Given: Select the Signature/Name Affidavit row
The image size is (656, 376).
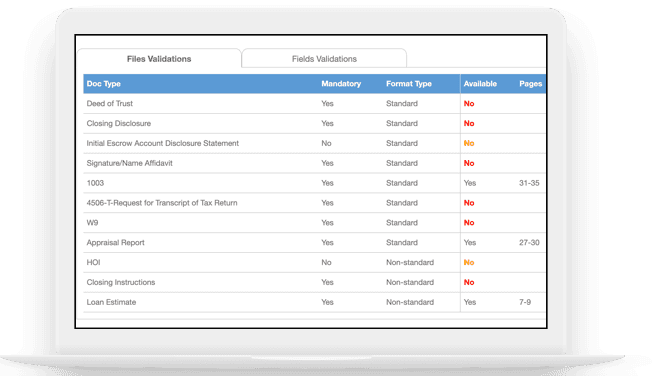Looking at the screenshot, I should click(x=315, y=163).
